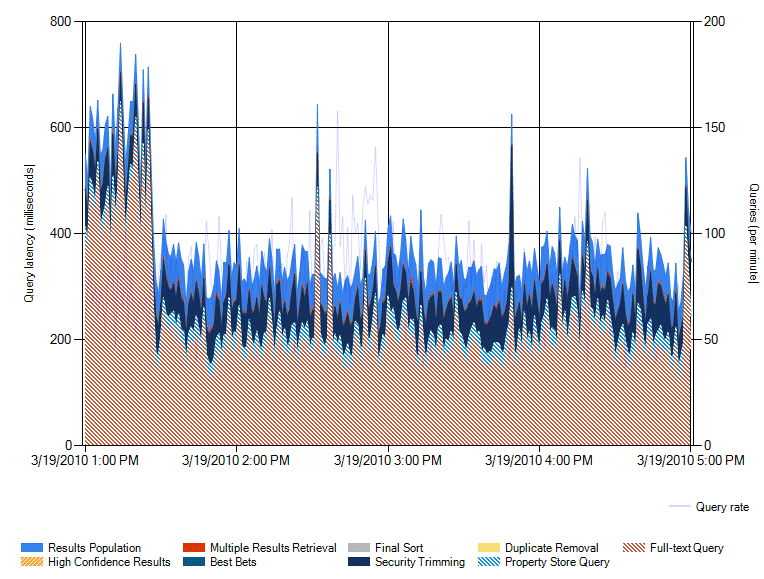Viewport: 764px width, 579px height.
Task: Click the Final Sort legend swatch
Action: click(359, 548)
